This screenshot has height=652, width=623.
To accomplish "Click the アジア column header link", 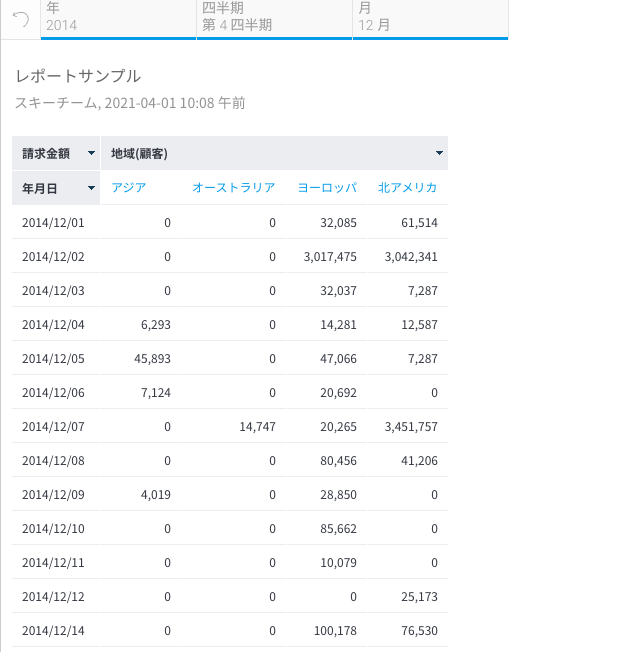I will pos(129,188).
